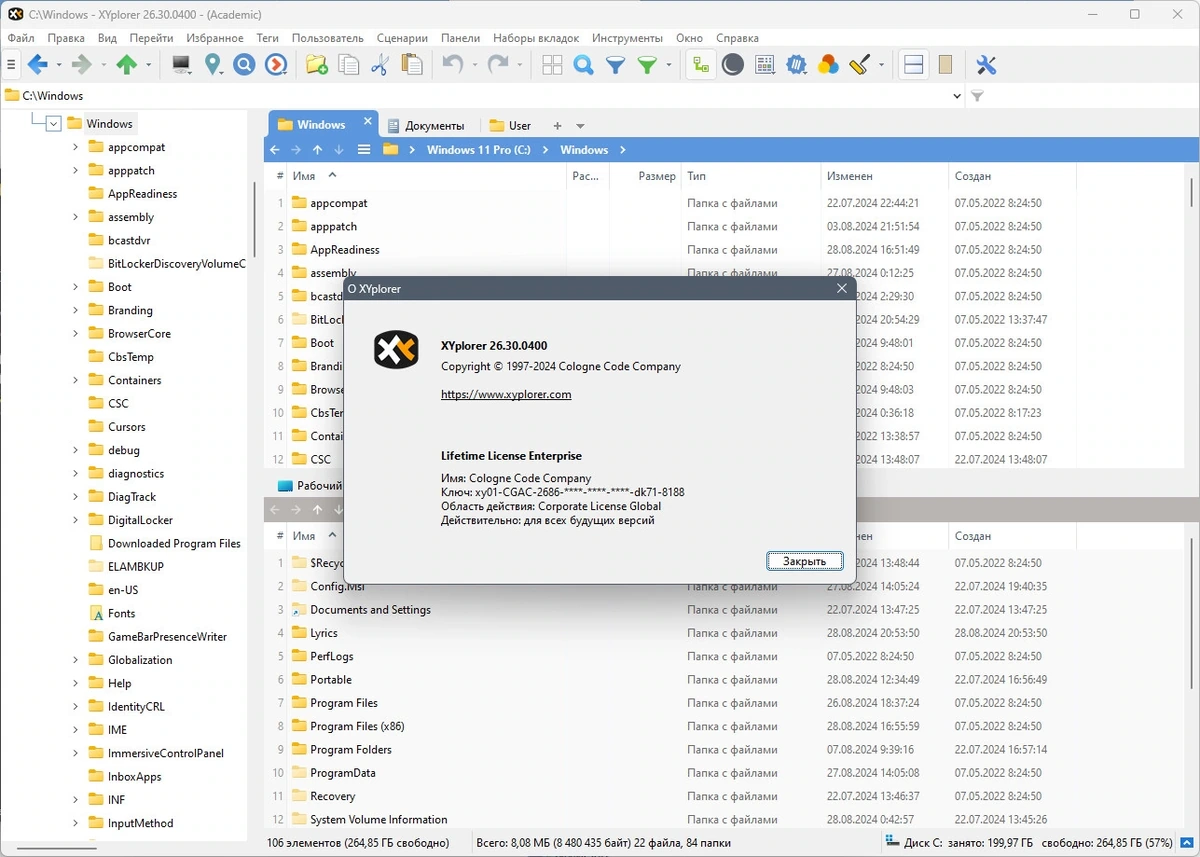1200x857 pixels.
Task: Click the hamburger menu icon at toolbar start
Action: coord(11,65)
